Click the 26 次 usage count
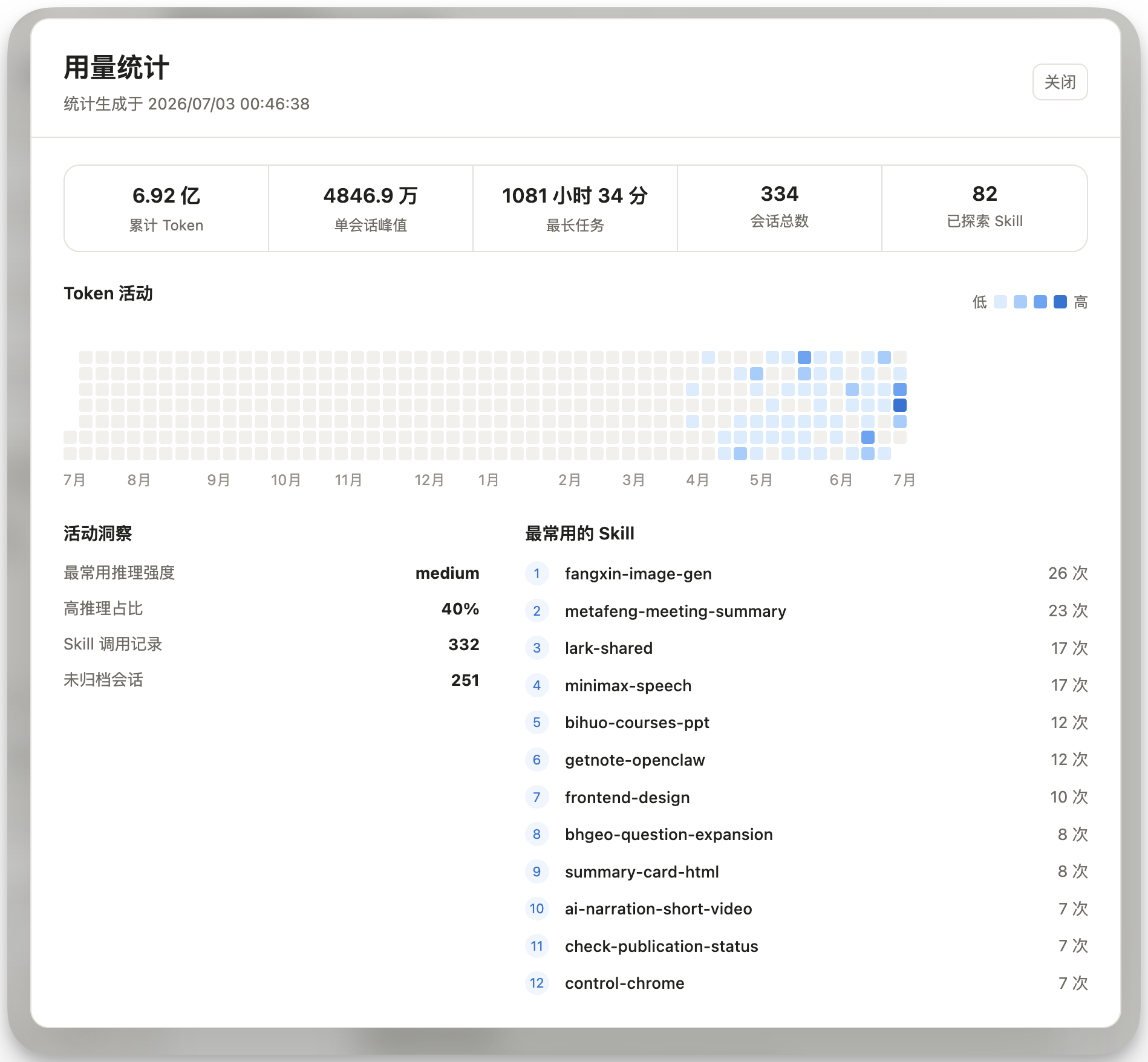The image size is (1148, 1062). (1068, 573)
